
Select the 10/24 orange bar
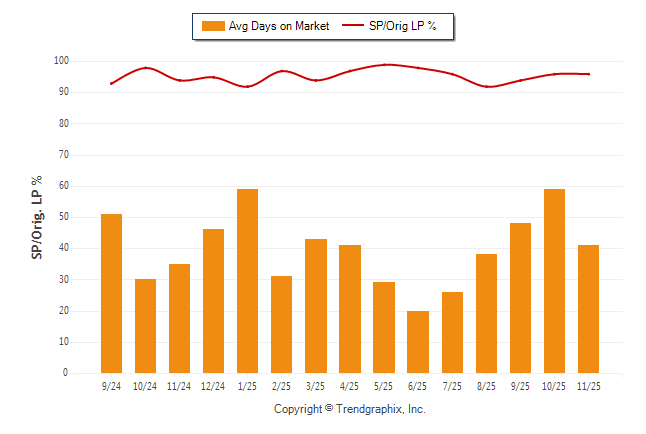click(145, 325)
